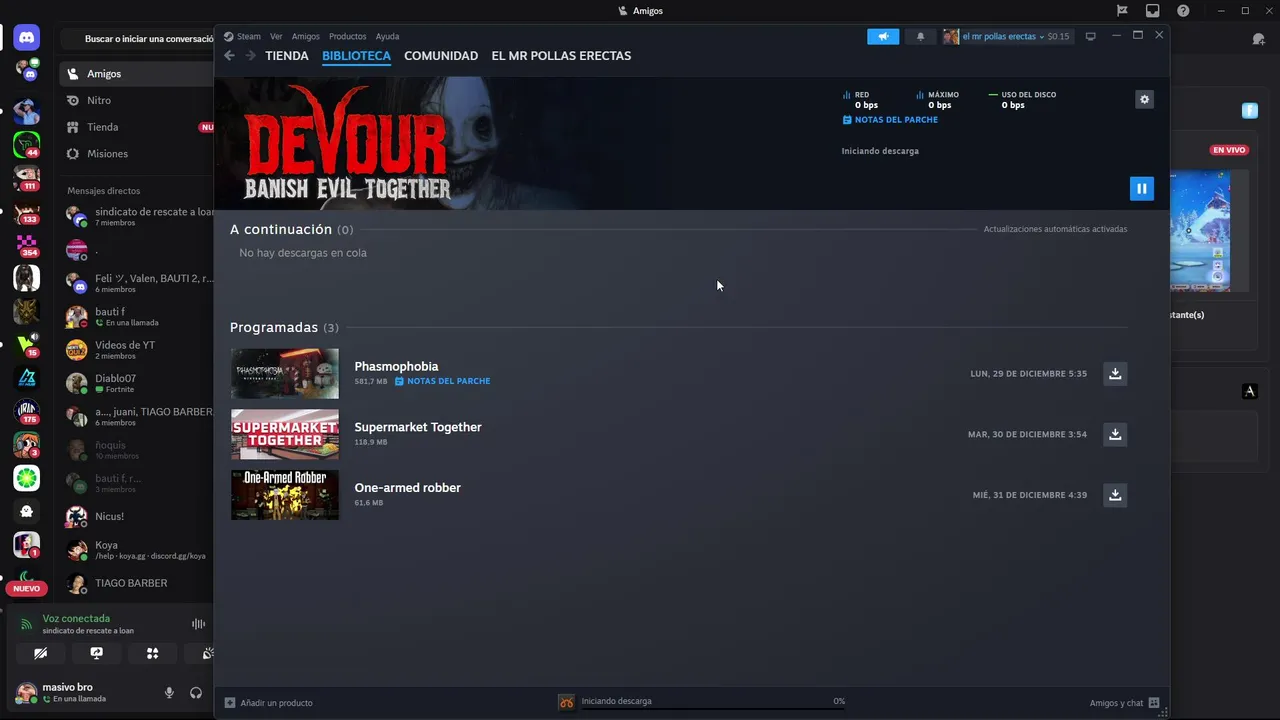The width and height of the screenshot is (1280, 720).
Task: Click the One-armed Robber thumbnail
Action: tap(285, 495)
